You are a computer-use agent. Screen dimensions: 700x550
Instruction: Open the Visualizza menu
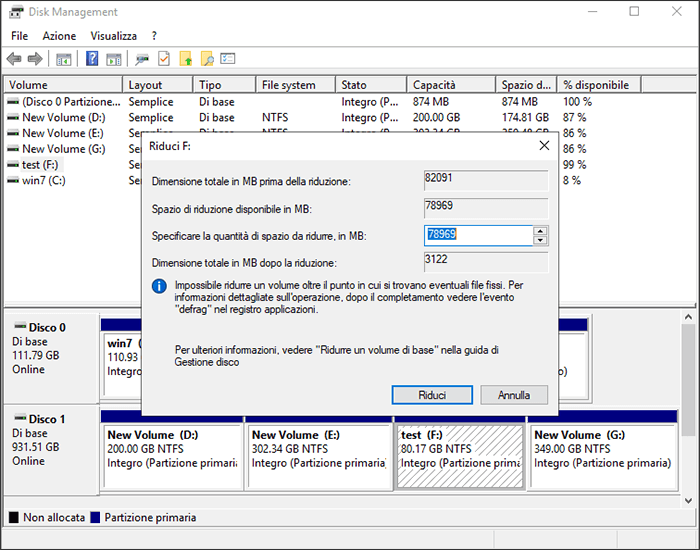114,36
